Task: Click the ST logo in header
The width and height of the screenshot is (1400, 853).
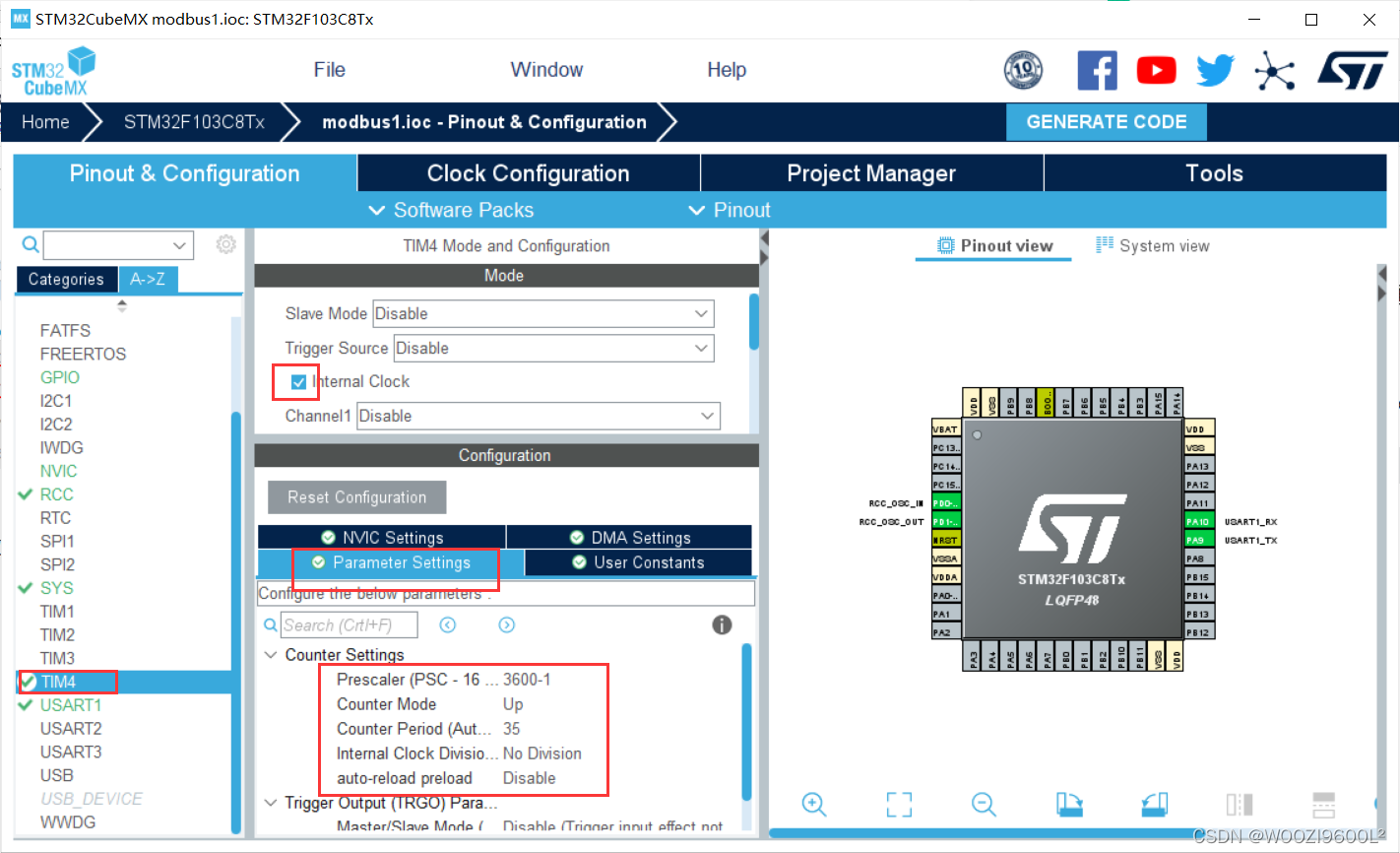Action: click(x=1353, y=71)
